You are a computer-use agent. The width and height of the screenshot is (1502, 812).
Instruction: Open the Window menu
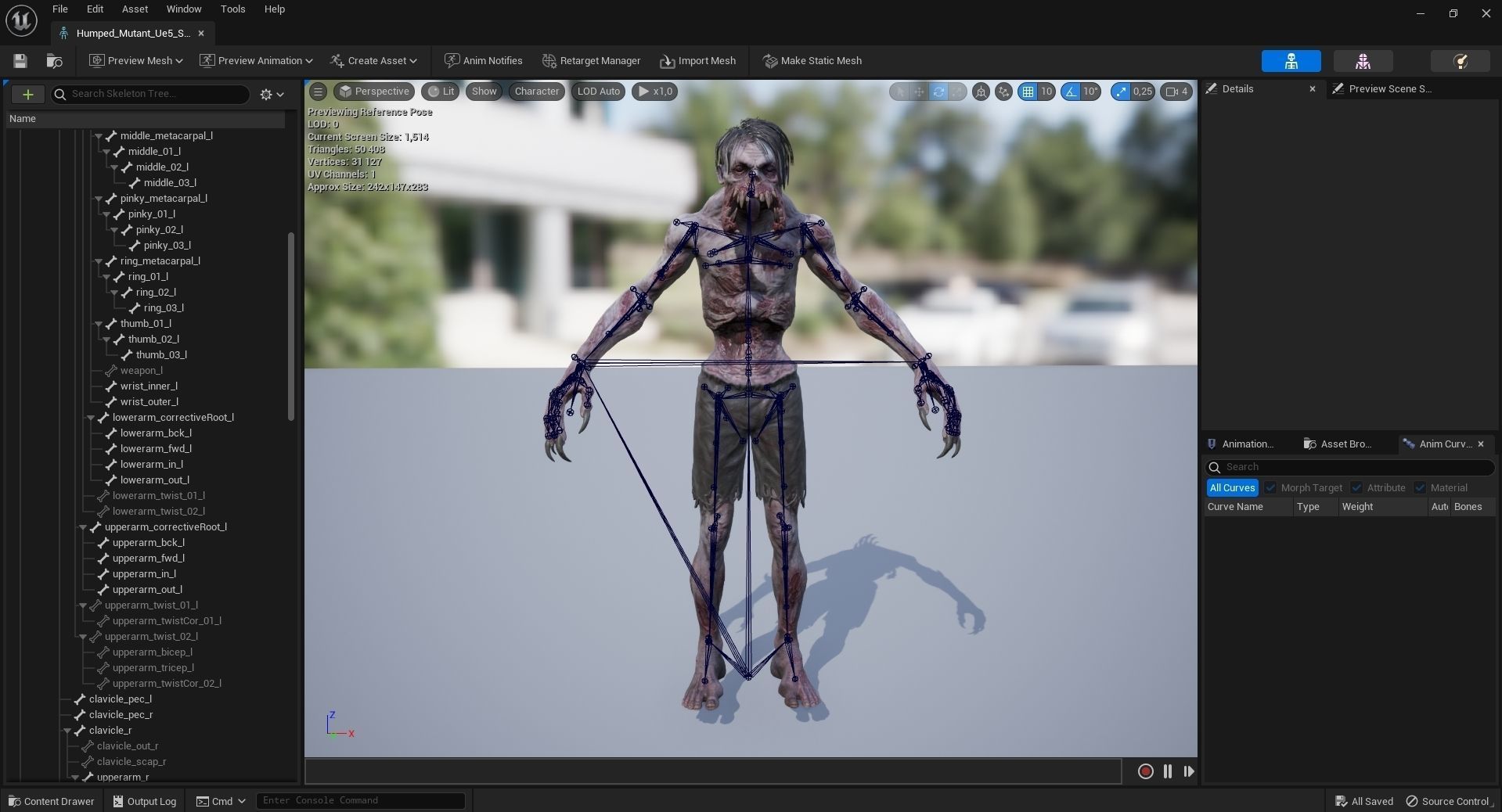click(184, 9)
